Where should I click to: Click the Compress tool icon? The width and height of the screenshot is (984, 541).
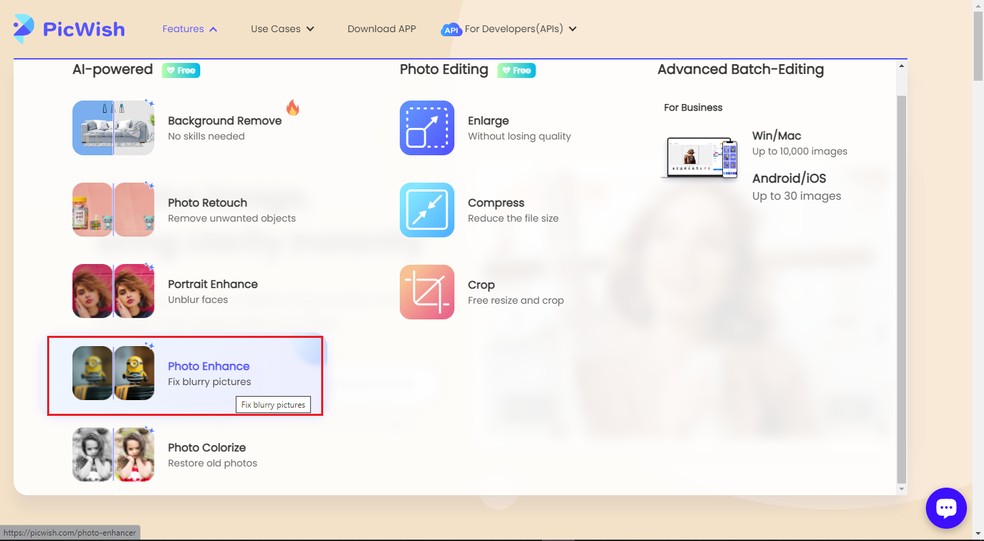pos(427,210)
